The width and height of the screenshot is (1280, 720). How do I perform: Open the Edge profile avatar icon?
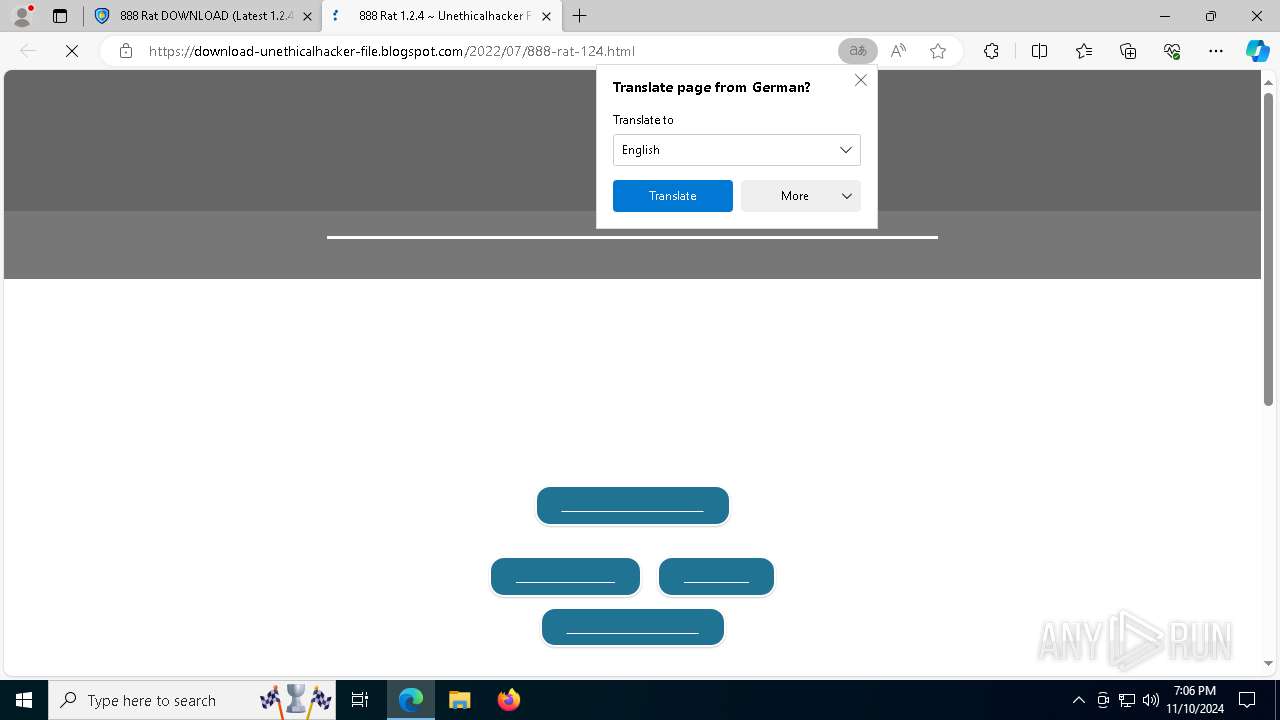(22, 16)
